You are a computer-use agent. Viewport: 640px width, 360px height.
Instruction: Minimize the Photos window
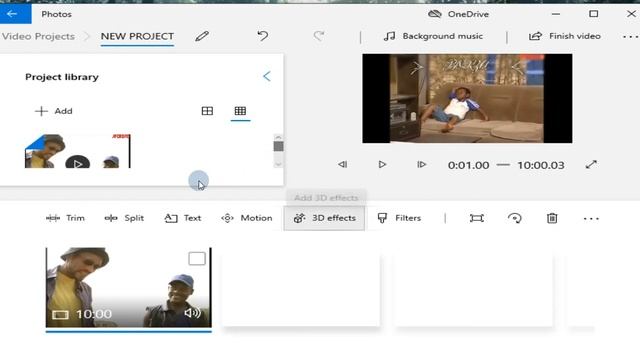point(556,14)
